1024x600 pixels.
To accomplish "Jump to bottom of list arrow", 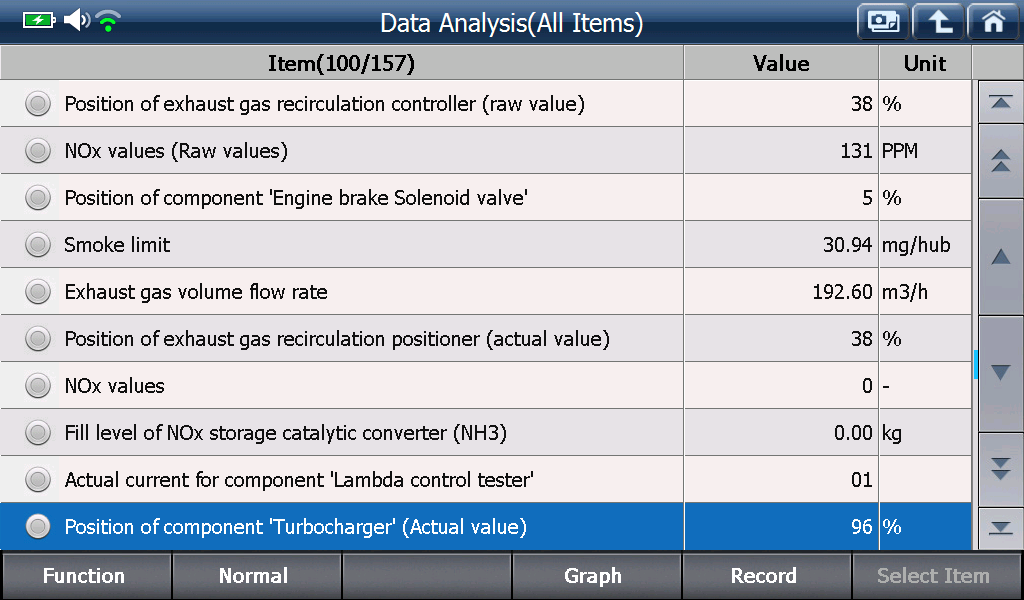I will click(x=1000, y=528).
